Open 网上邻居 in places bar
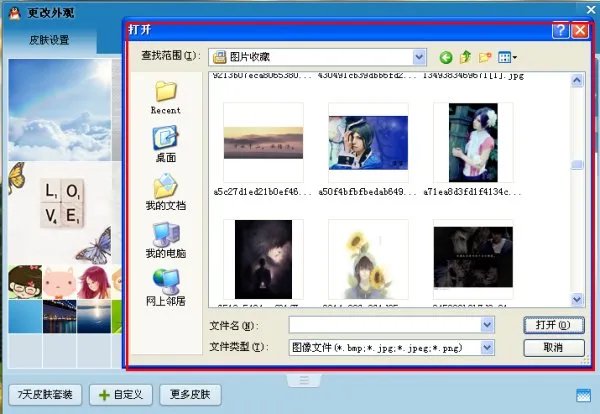The width and height of the screenshot is (600, 414). pyautogui.click(x=166, y=288)
